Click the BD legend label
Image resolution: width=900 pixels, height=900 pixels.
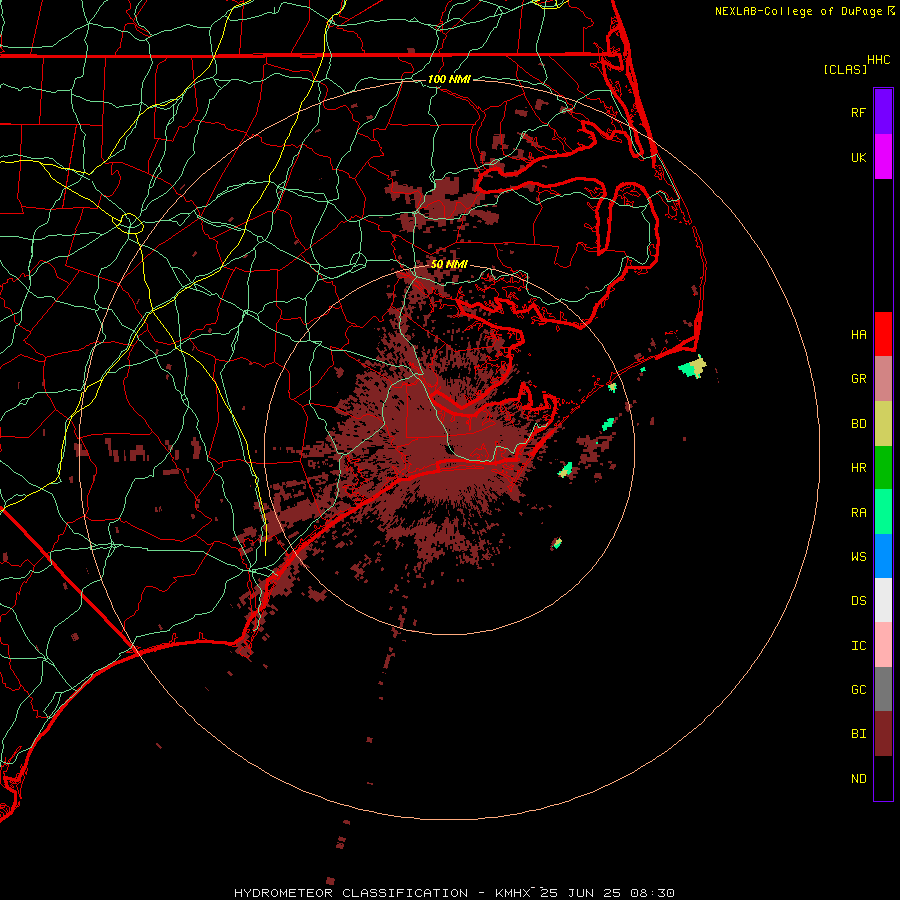(858, 424)
